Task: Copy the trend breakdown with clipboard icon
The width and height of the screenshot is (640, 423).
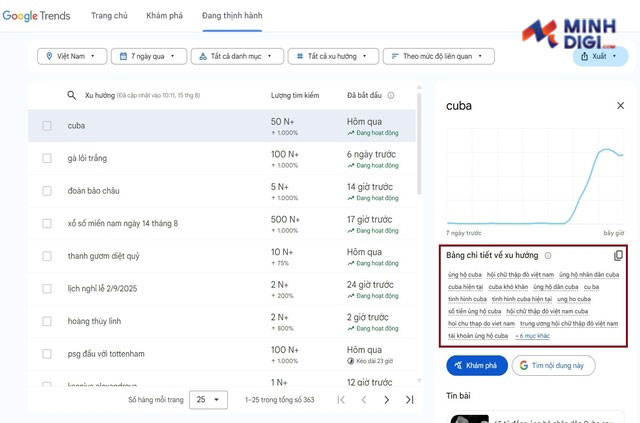Action: (618, 256)
